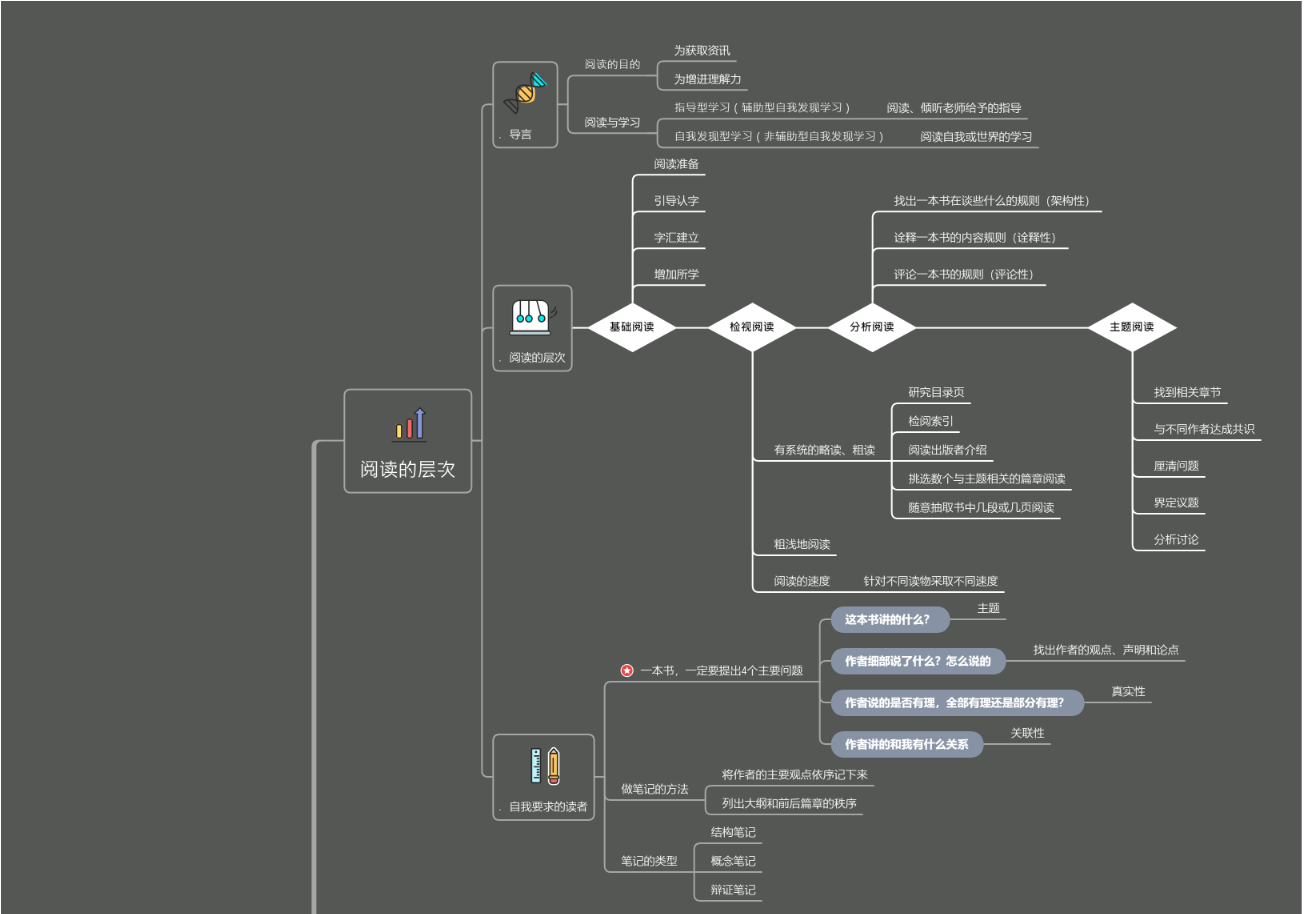Click the DNA icon on 导言 node

point(525,93)
